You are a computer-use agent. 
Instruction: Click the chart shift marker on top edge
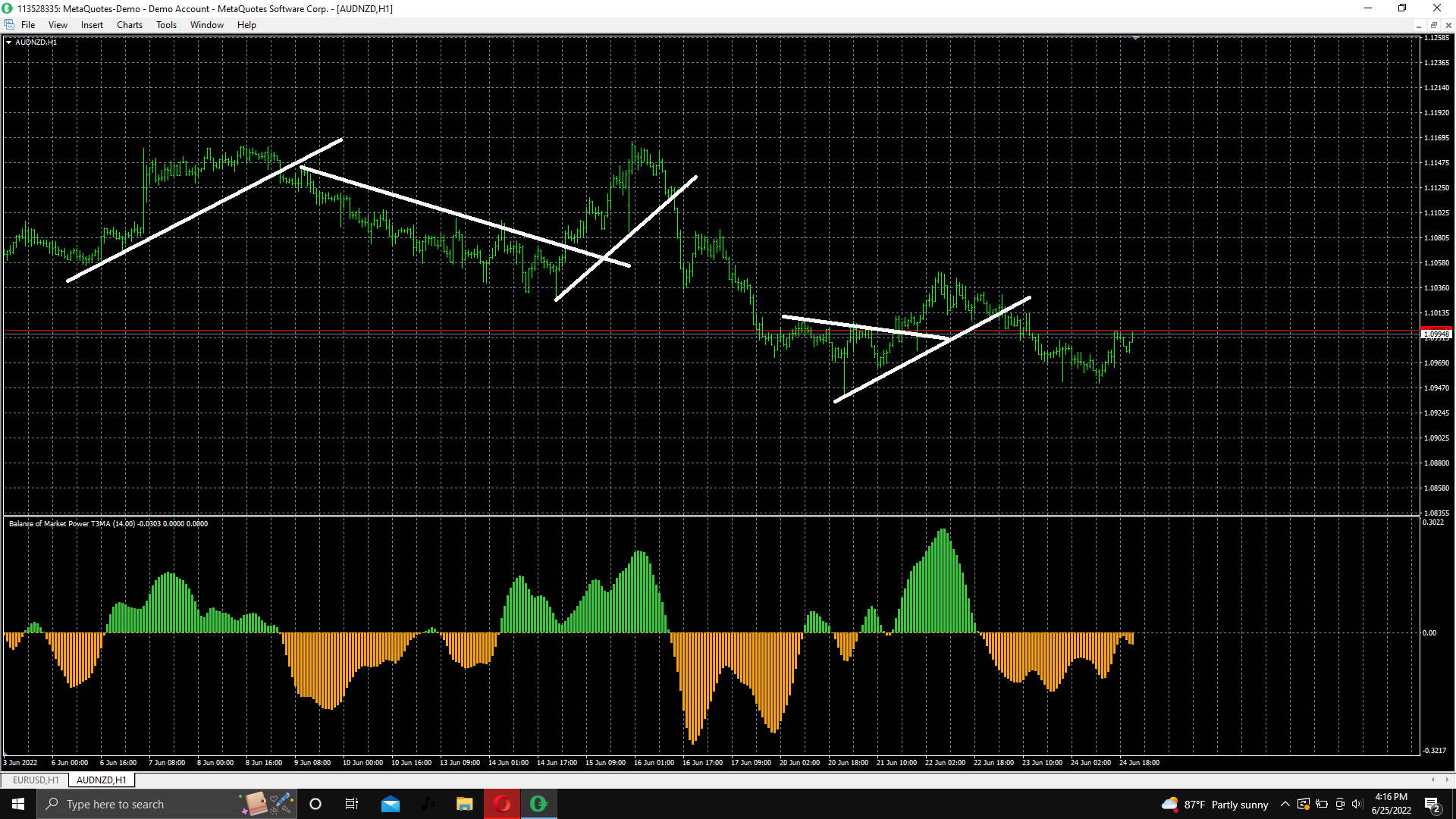1135,38
